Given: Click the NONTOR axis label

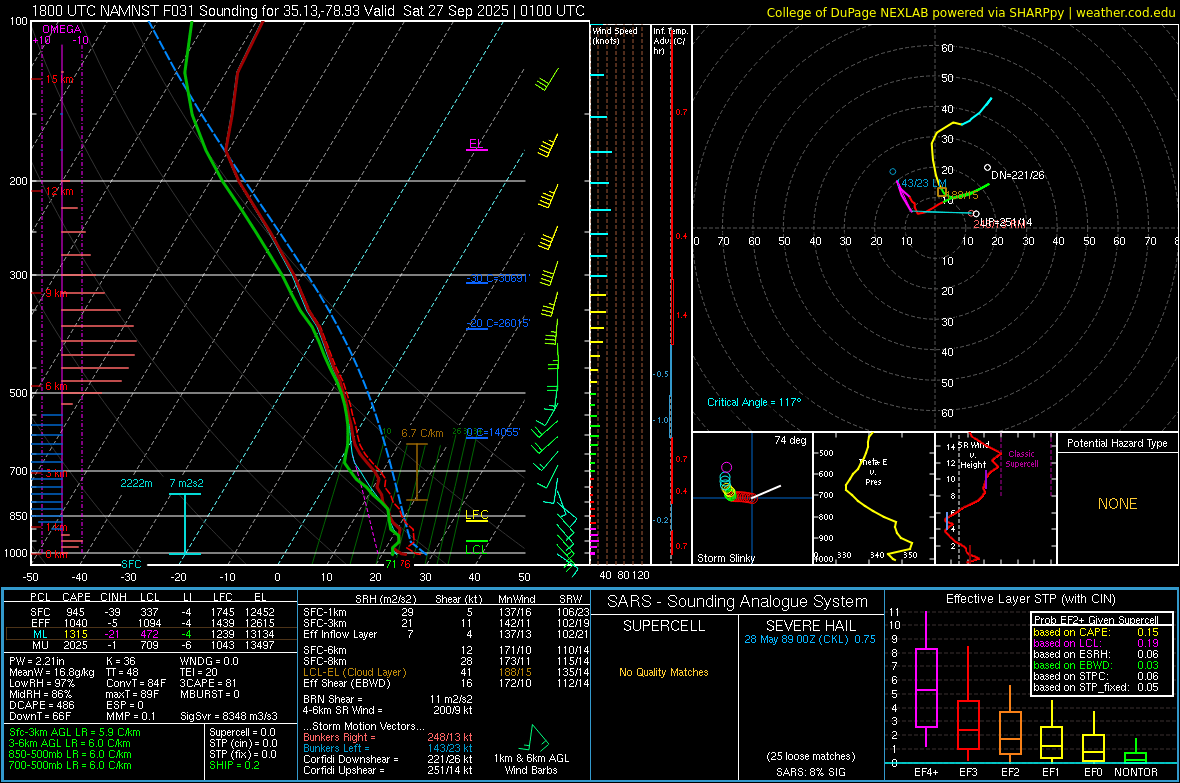Looking at the screenshot, I should [1136, 772].
